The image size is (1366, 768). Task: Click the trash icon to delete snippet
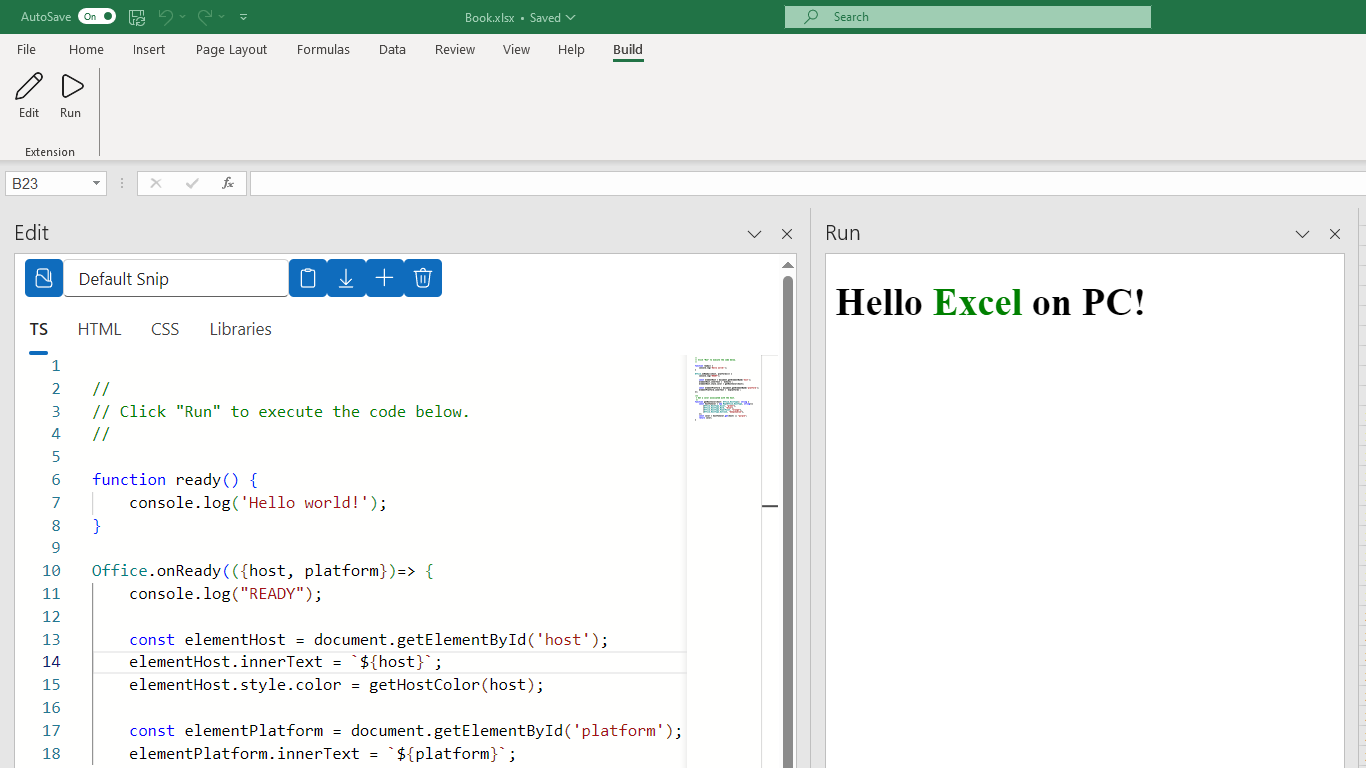(423, 278)
